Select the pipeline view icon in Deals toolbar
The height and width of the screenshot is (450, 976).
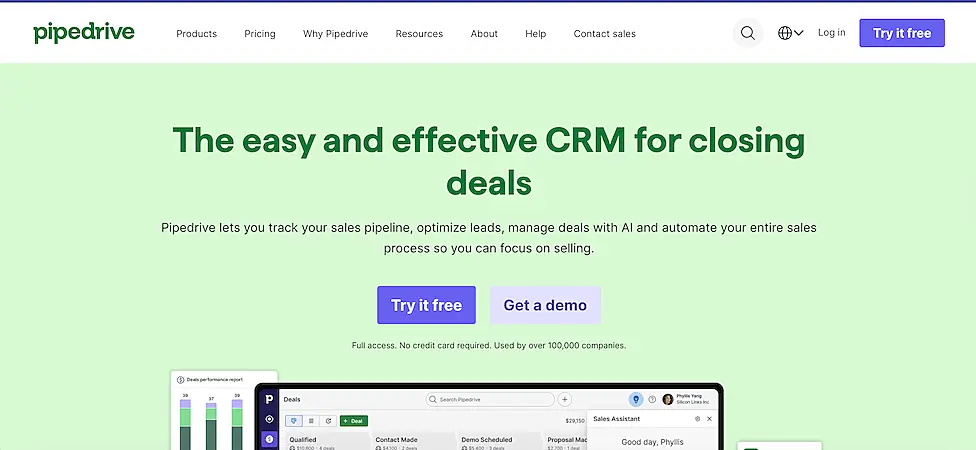(294, 421)
